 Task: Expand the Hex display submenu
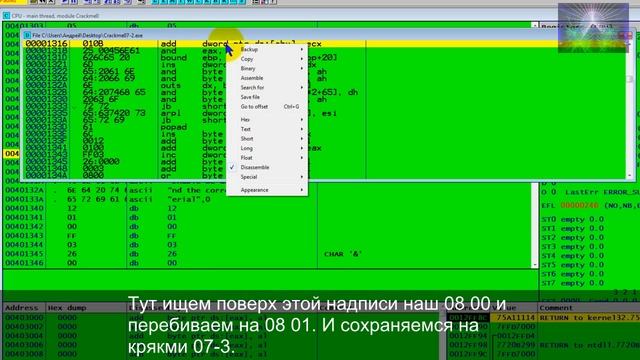tap(267, 120)
